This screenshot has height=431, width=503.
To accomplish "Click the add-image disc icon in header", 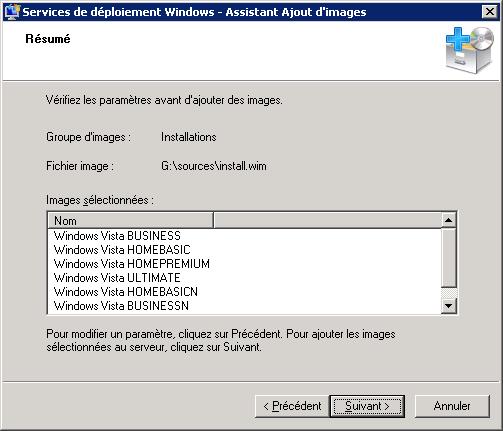I will coord(470,50).
